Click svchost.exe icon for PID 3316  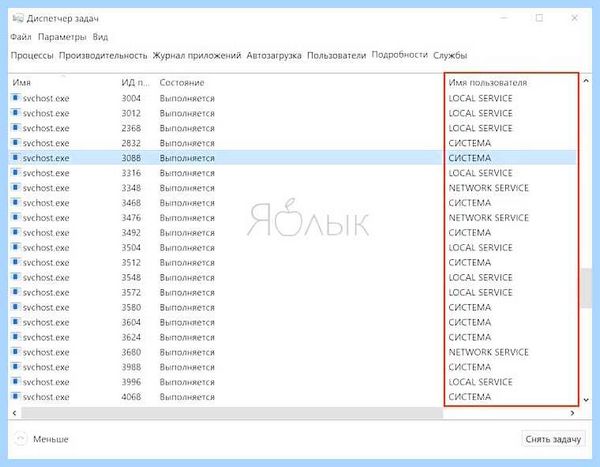15,172
